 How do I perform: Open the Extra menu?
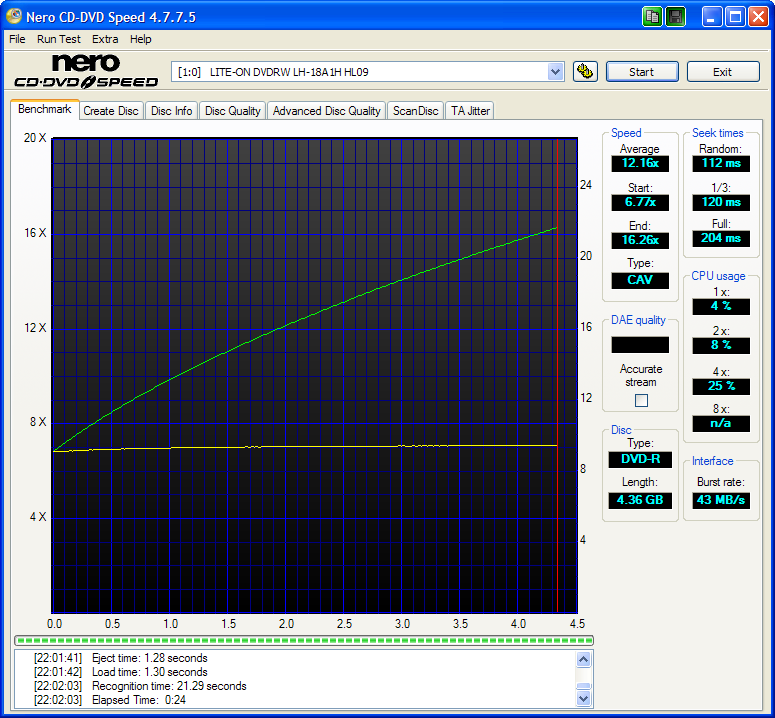[105, 39]
